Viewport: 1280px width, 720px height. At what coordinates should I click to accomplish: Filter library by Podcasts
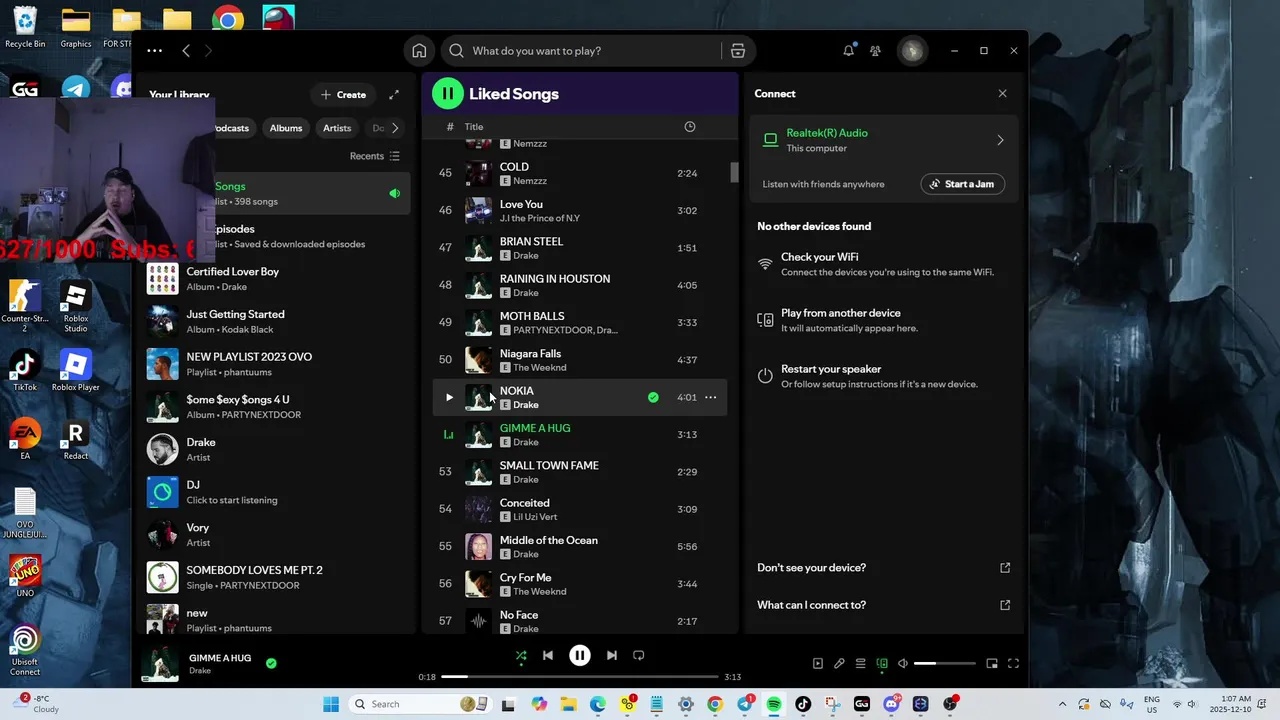coord(230,128)
